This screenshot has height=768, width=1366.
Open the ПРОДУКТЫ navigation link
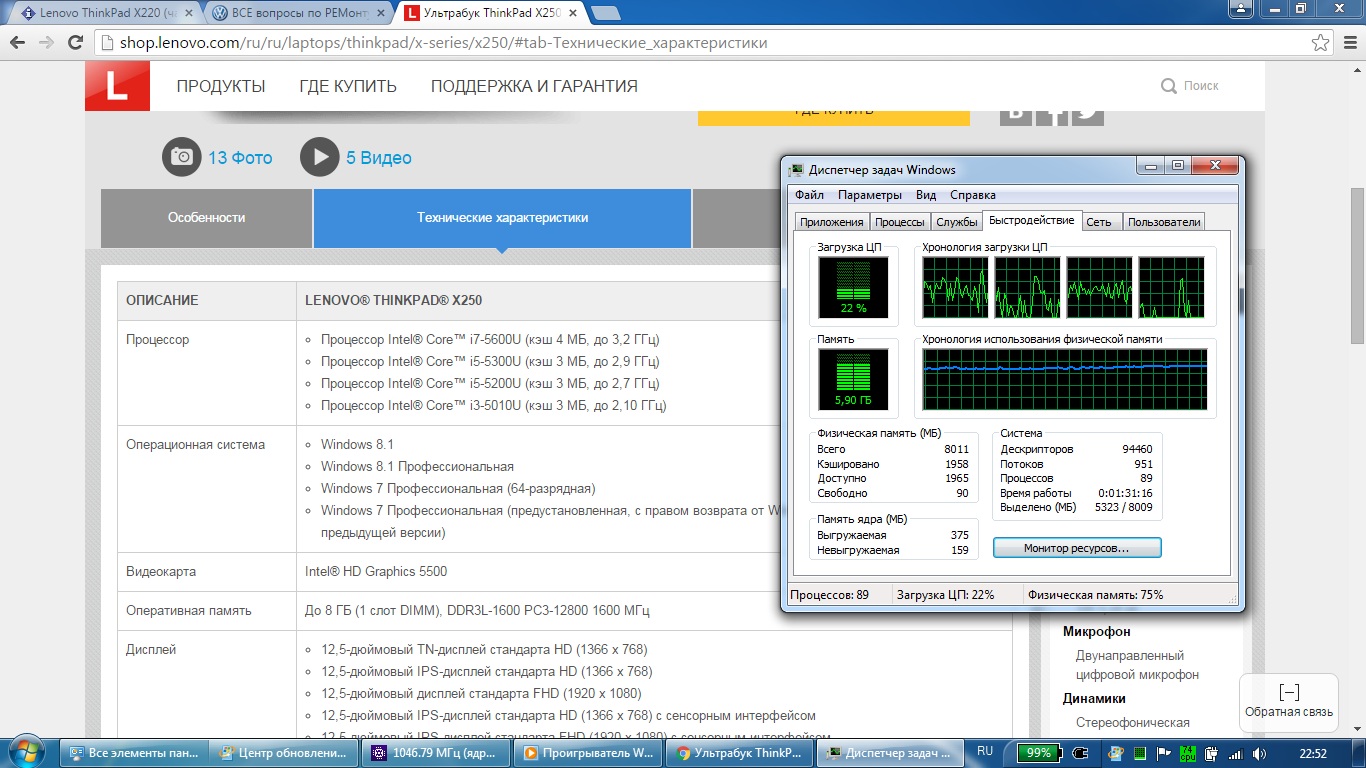221,86
